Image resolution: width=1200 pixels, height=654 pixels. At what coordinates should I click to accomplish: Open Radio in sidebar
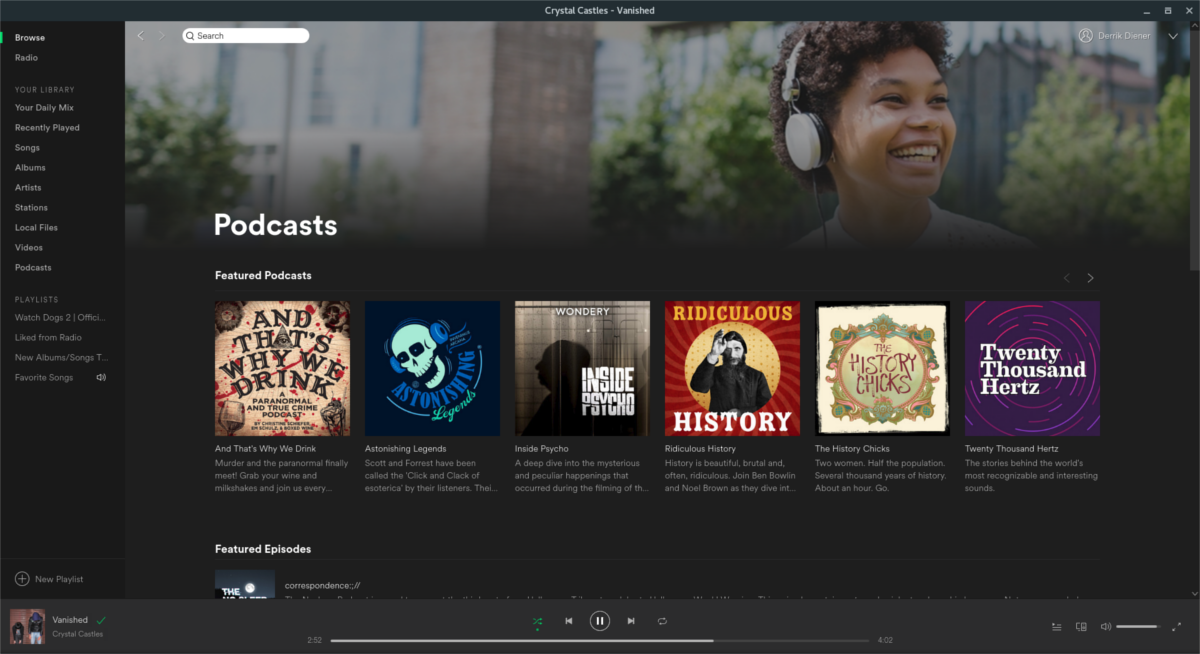click(26, 58)
